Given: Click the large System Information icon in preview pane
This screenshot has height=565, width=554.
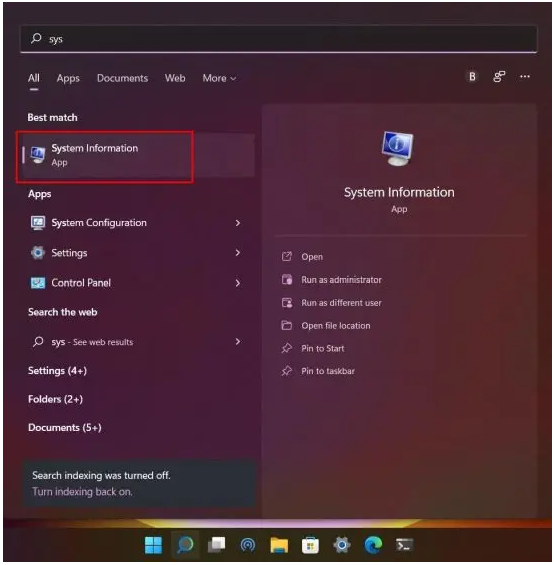Looking at the screenshot, I should [x=398, y=148].
